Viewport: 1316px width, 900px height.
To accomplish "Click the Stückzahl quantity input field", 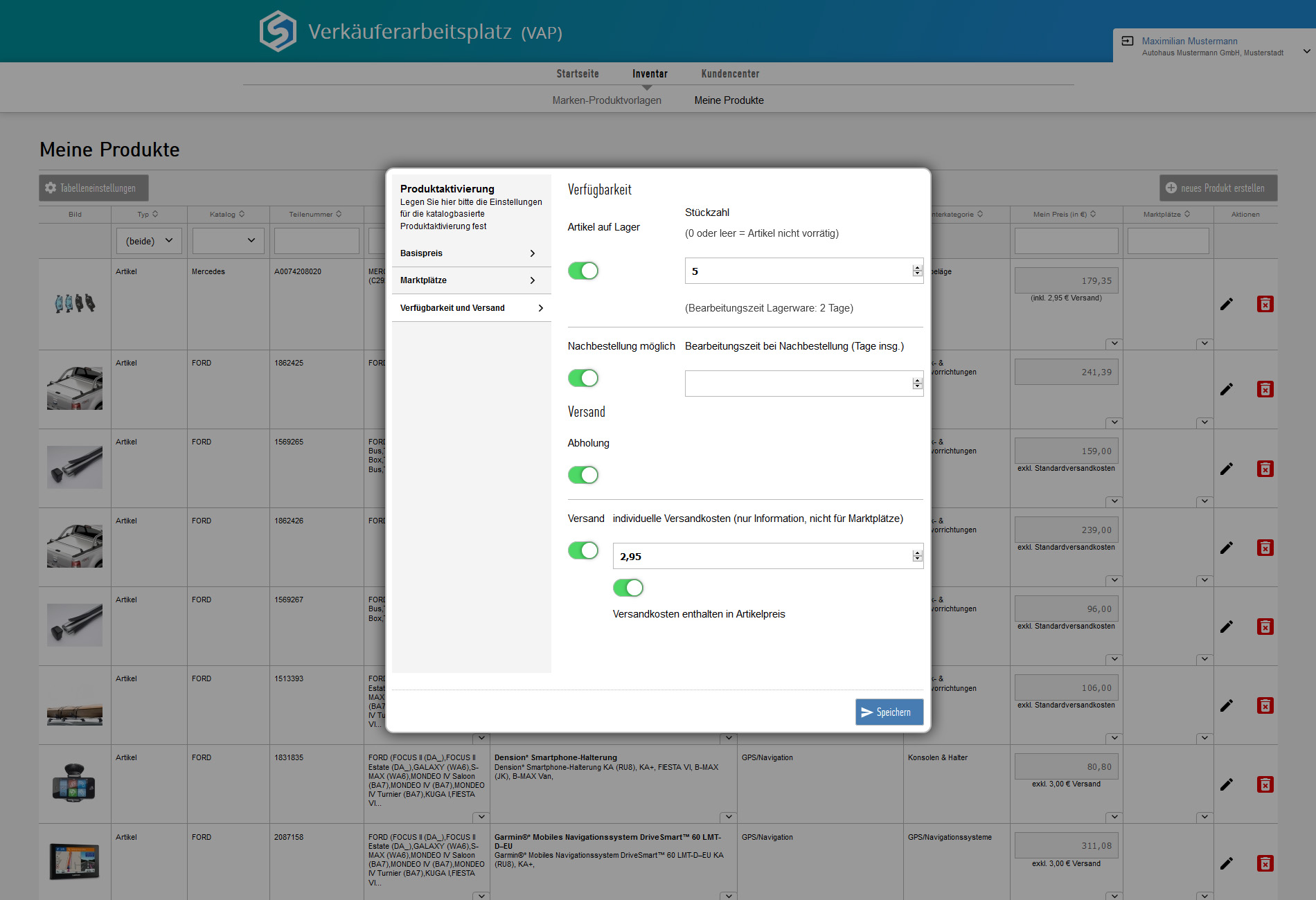I will [797, 271].
